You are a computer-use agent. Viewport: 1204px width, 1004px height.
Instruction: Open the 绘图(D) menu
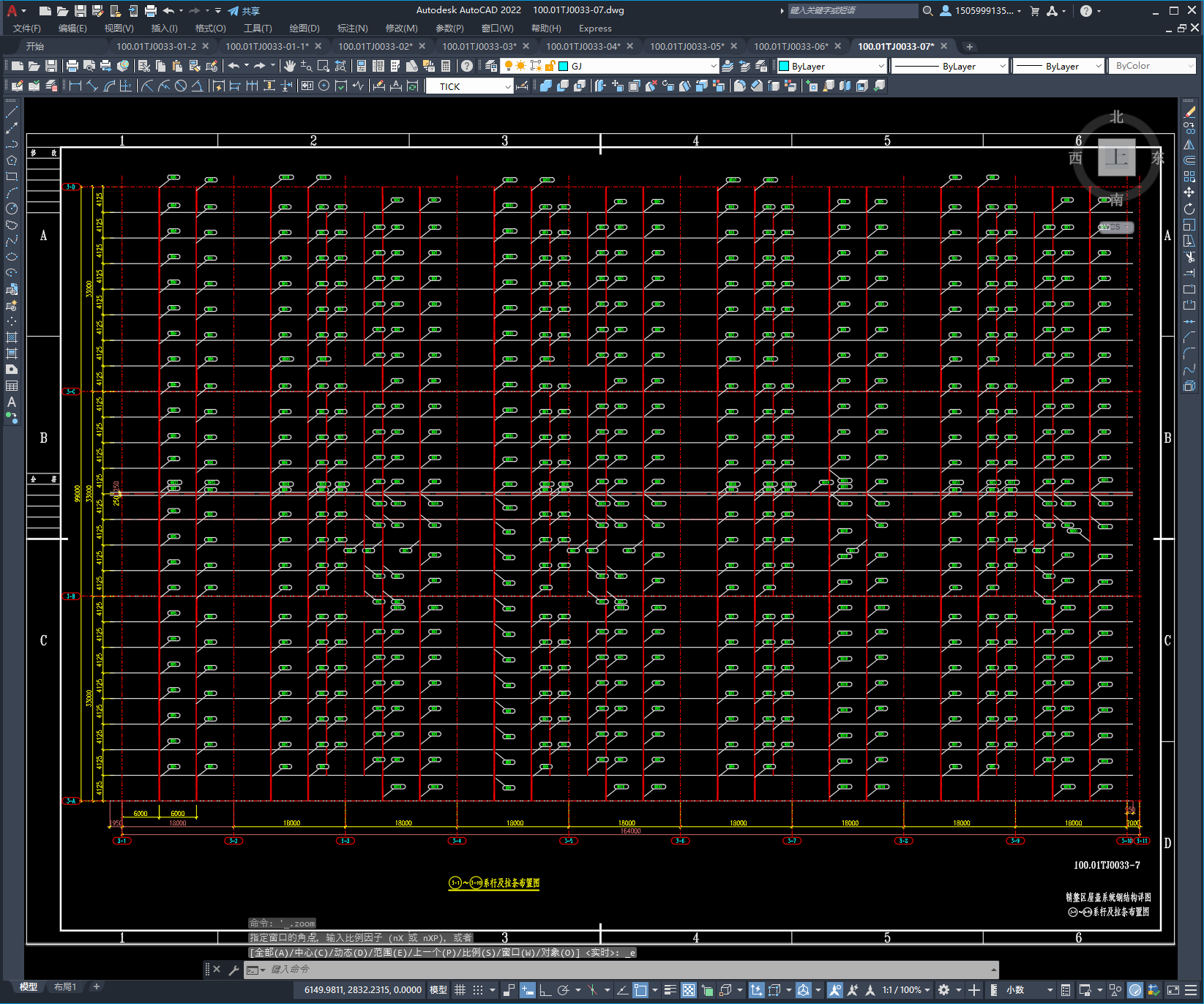click(304, 29)
